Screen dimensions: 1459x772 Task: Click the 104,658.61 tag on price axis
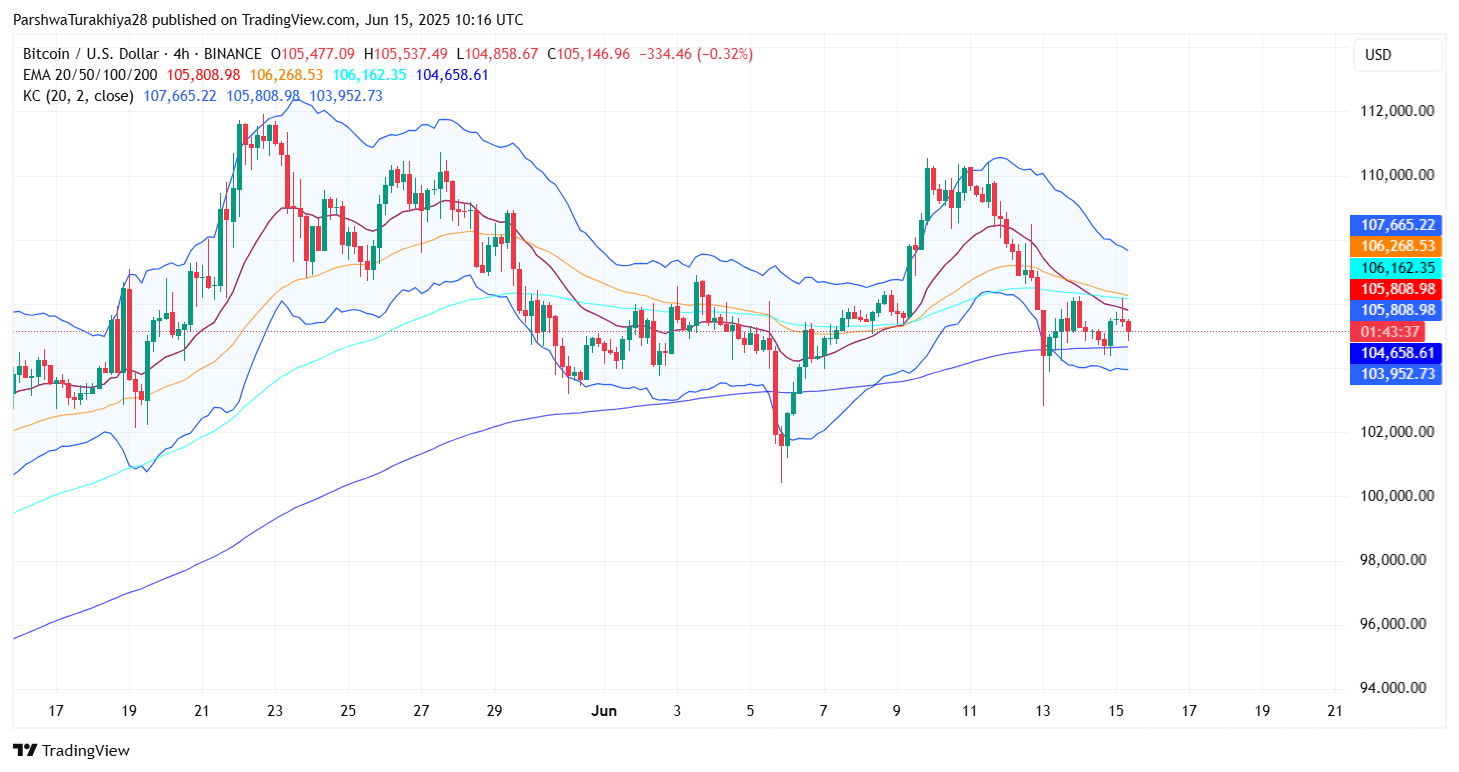(1396, 353)
